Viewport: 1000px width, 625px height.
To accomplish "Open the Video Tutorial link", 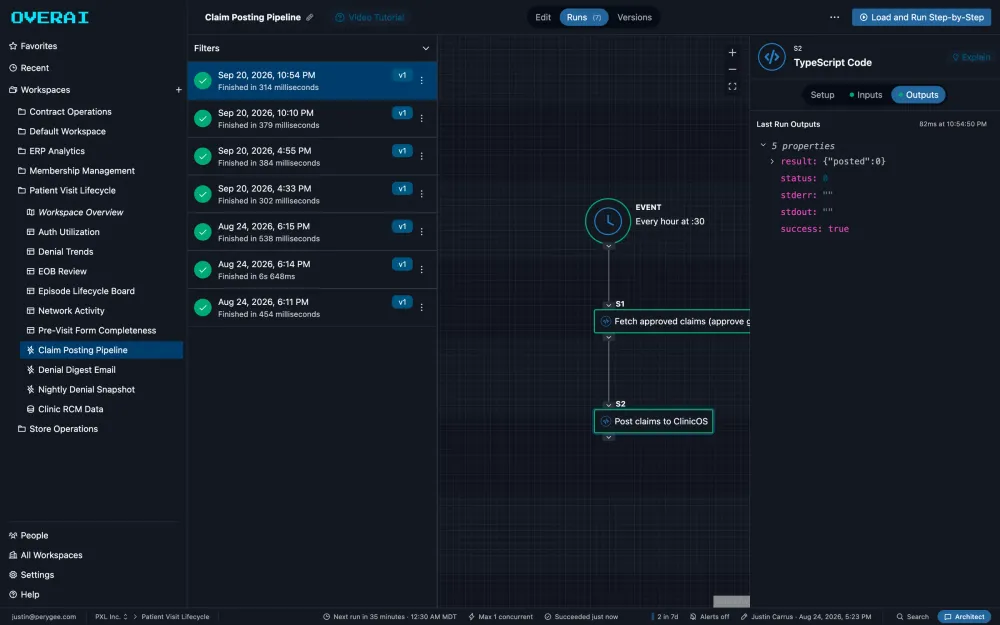I will pos(370,17).
